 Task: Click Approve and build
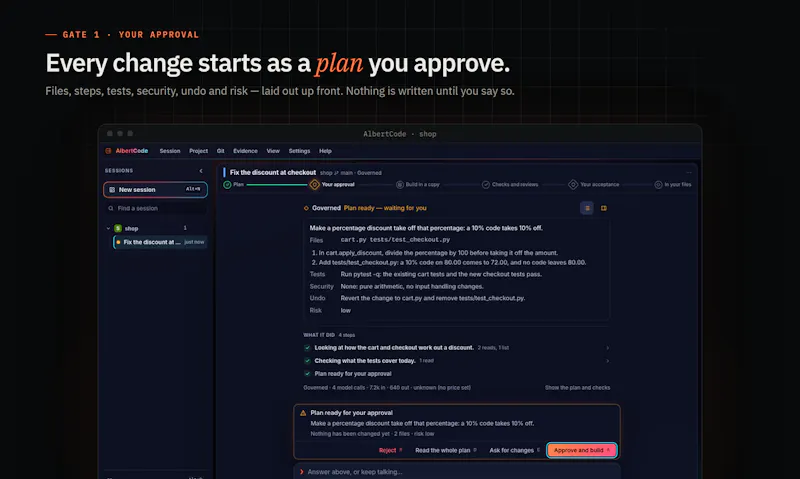(x=582, y=450)
